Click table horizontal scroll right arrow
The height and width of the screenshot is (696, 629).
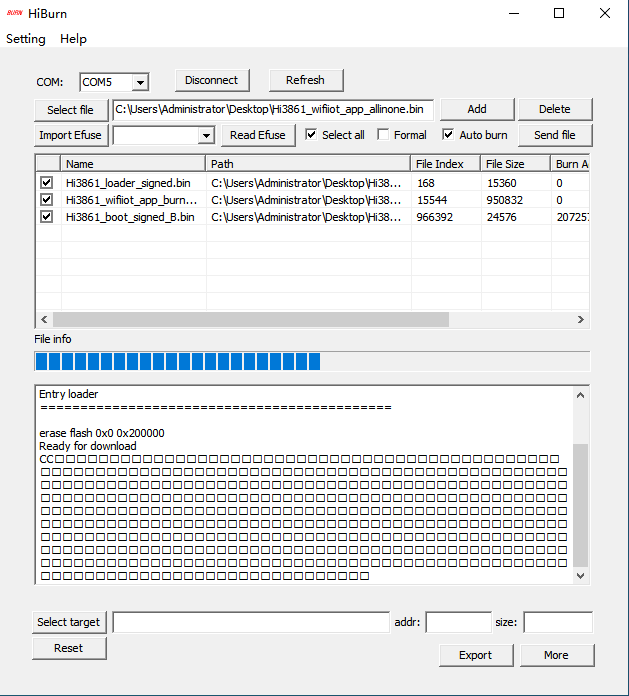[x=581, y=319]
